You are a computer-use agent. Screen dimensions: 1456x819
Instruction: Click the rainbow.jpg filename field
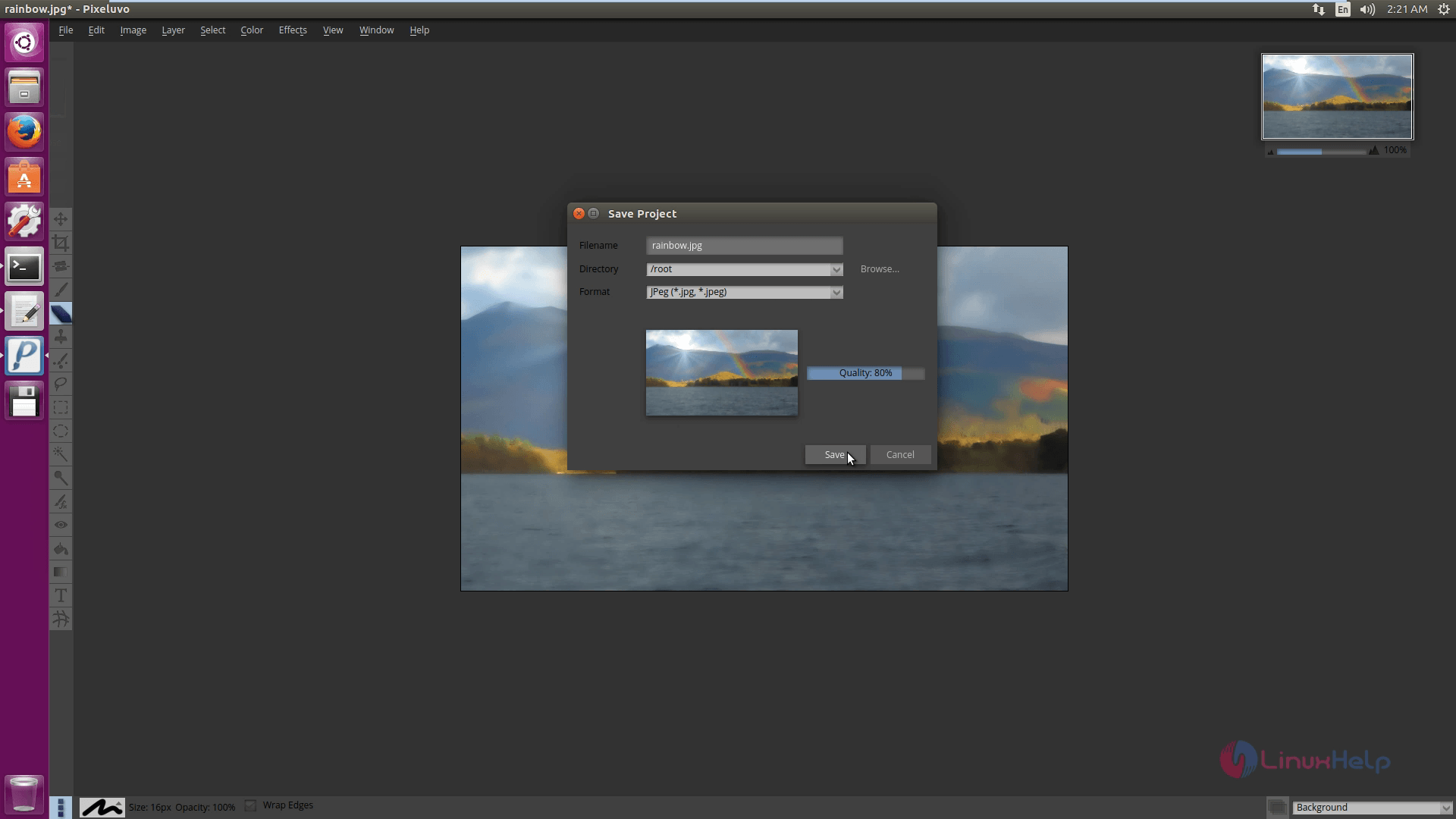744,245
